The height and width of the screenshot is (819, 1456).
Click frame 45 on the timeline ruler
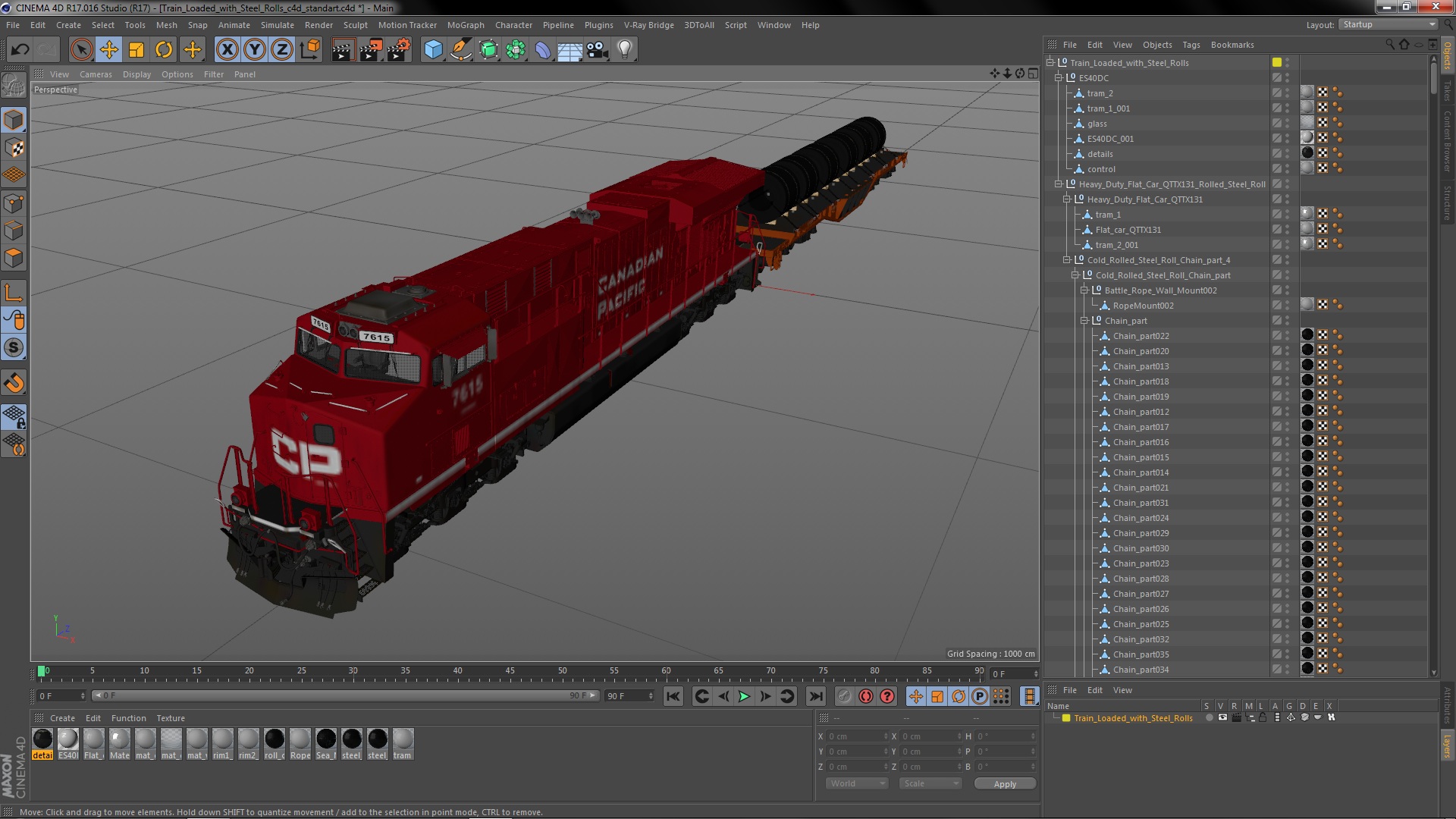(510, 672)
